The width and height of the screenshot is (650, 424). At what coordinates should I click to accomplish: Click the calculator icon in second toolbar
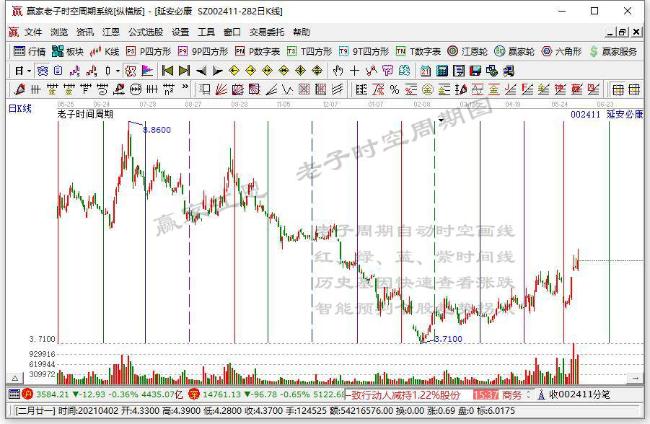click(x=442, y=71)
